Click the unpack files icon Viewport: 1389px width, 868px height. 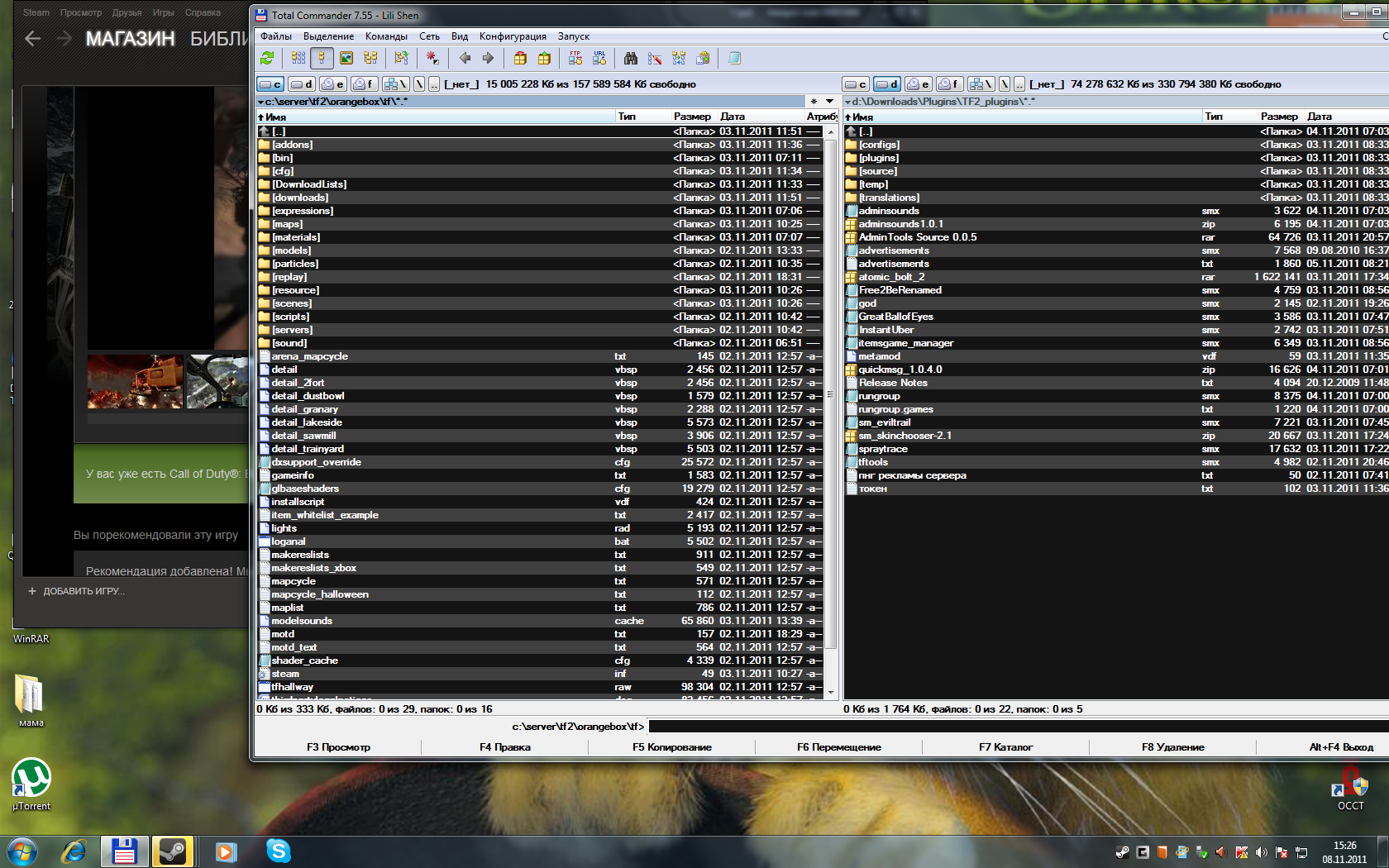[x=544, y=58]
